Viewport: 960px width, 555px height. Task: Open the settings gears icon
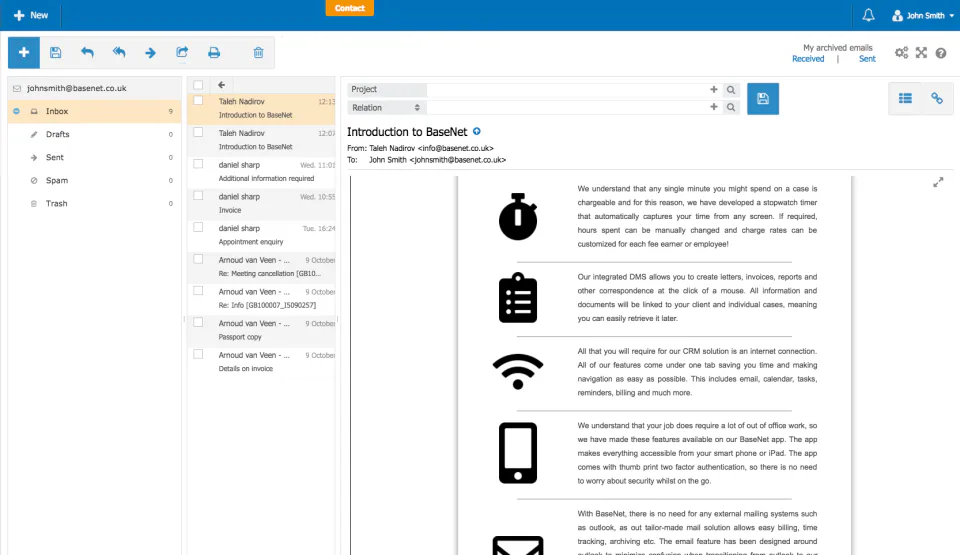901,53
